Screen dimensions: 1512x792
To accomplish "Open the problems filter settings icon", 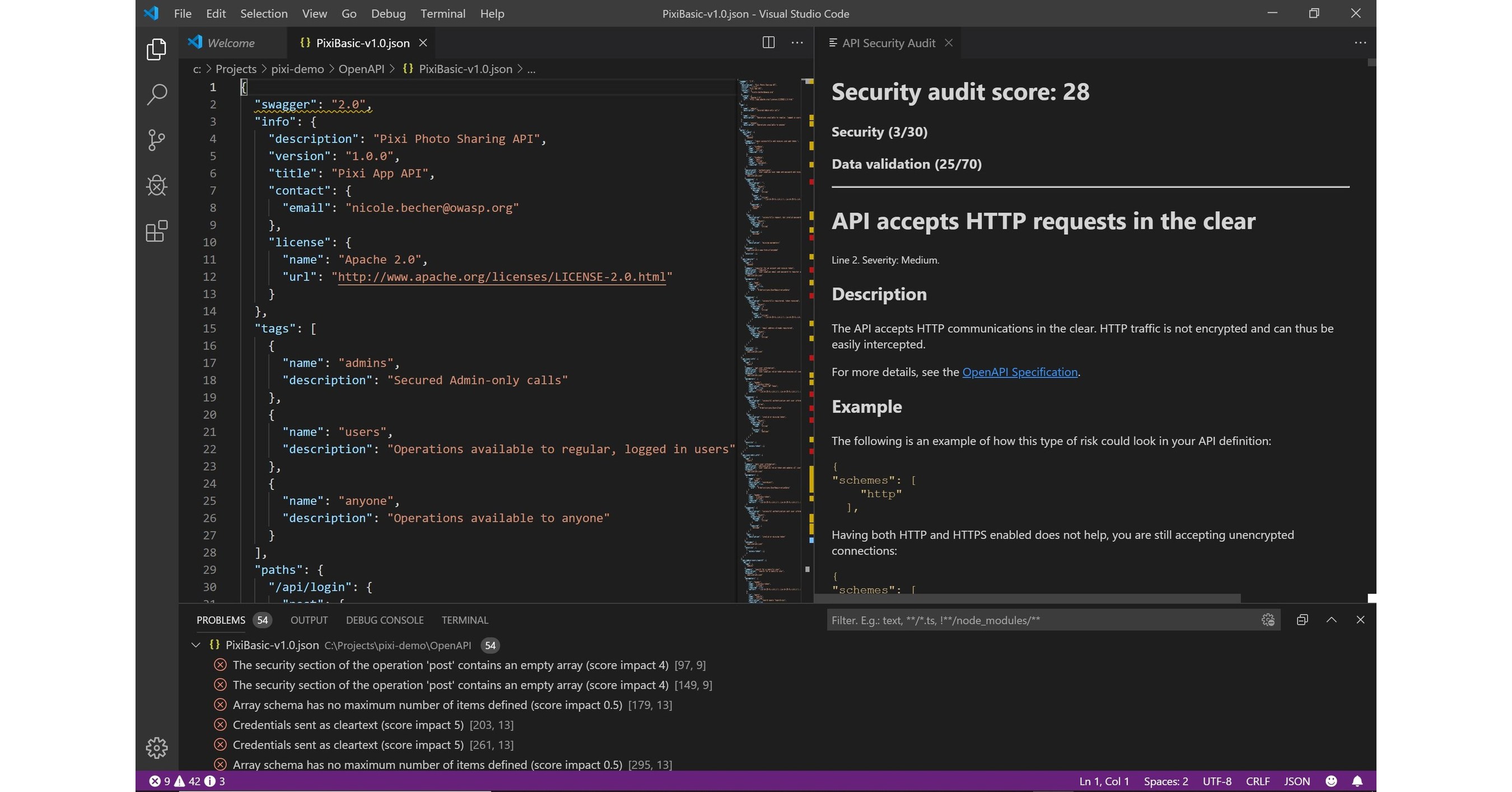I will point(1268,620).
